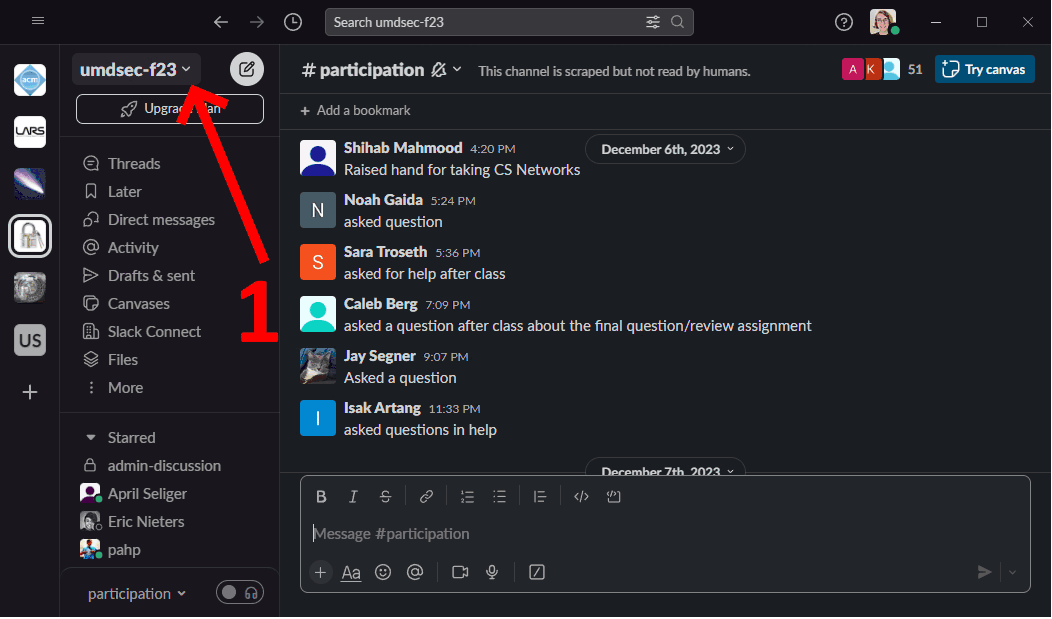Open send options dropdown

tap(1012, 573)
